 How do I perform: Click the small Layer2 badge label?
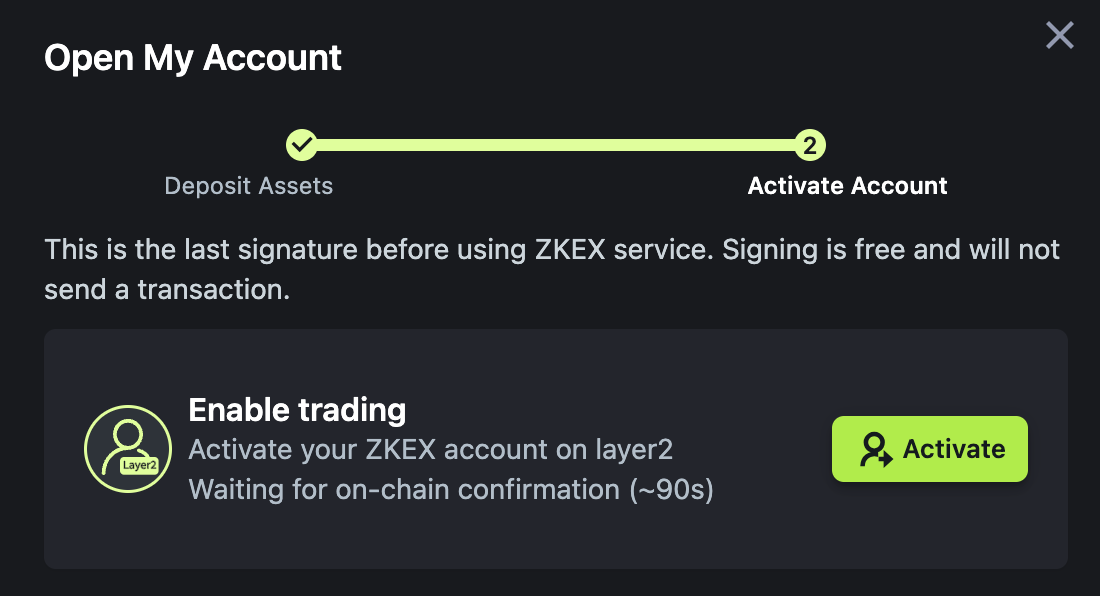(139, 465)
